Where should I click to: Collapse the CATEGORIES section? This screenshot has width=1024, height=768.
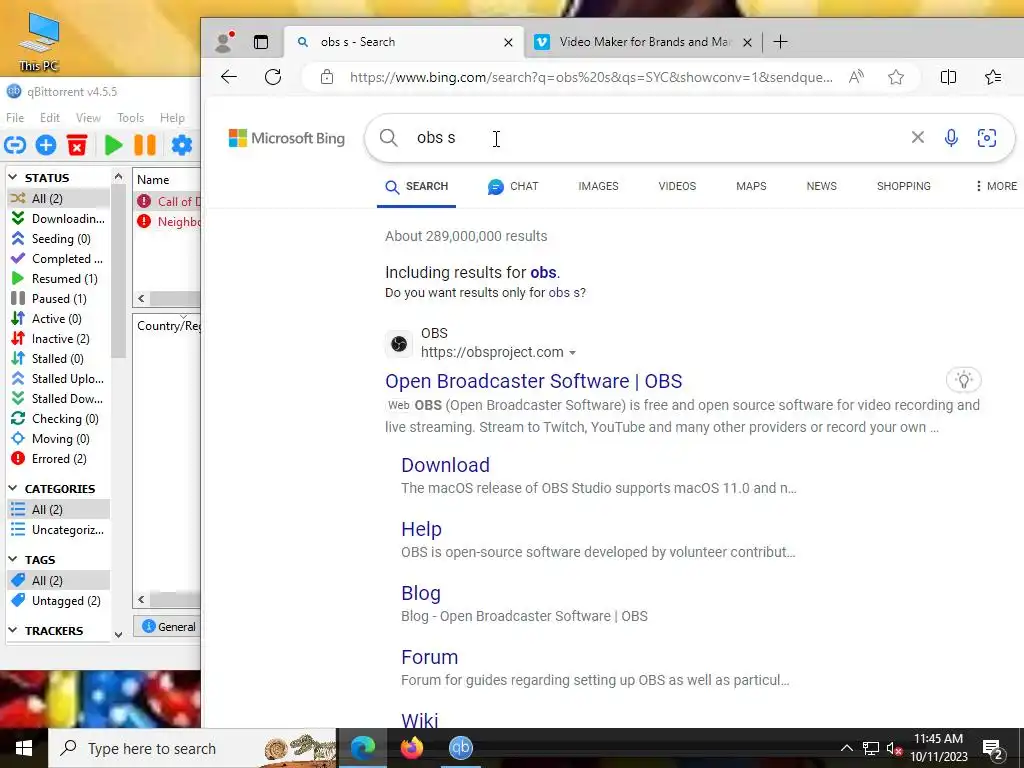pos(12,488)
